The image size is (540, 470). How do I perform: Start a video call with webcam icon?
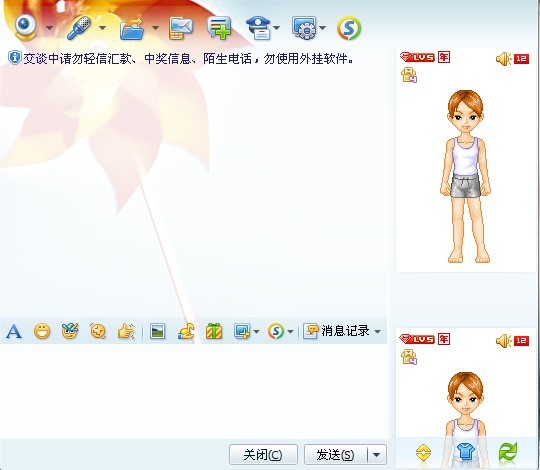coord(25,28)
